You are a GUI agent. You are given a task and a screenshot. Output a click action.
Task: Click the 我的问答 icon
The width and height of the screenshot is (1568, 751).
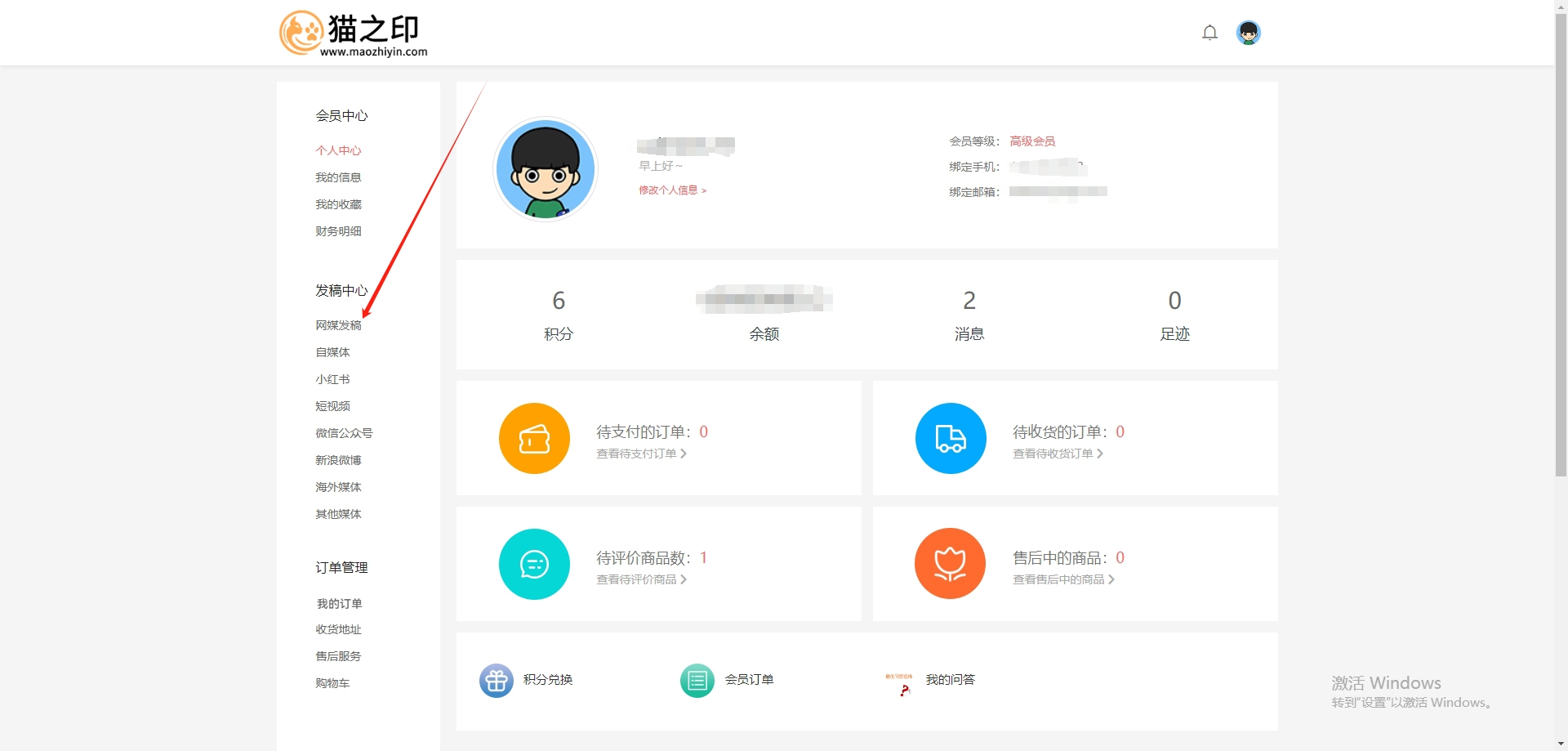pyautogui.click(x=898, y=684)
